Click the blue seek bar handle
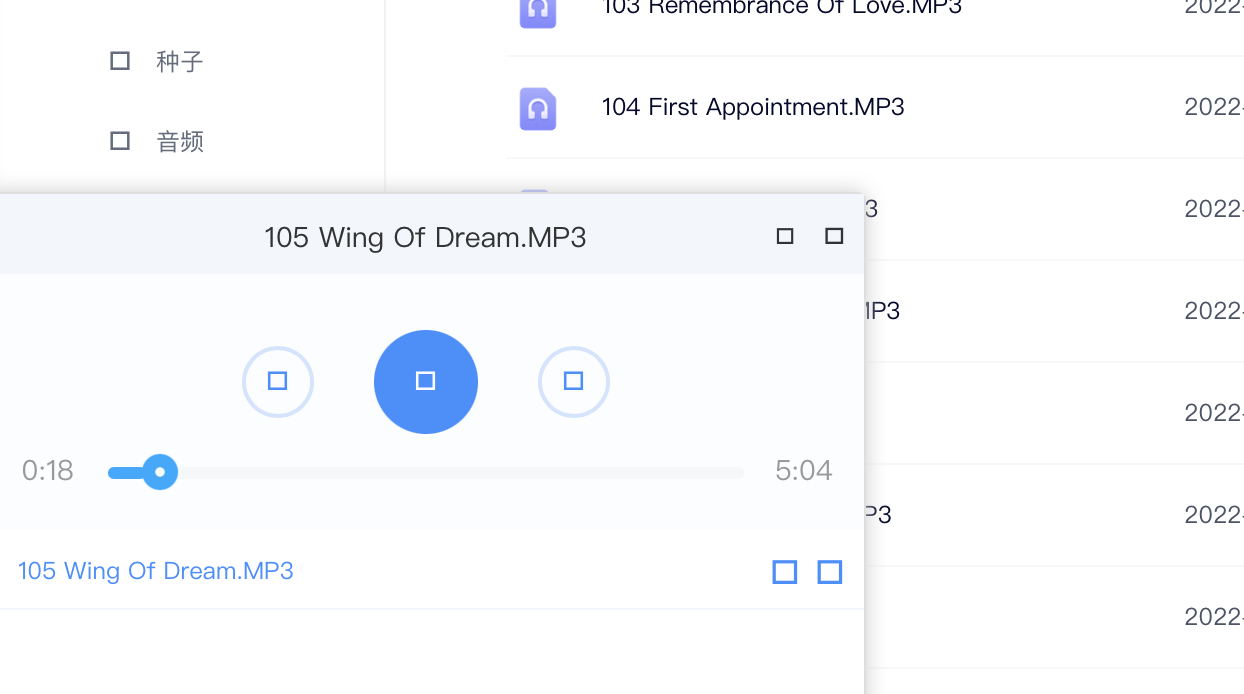Viewport: 1244px width, 694px height. coord(159,472)
